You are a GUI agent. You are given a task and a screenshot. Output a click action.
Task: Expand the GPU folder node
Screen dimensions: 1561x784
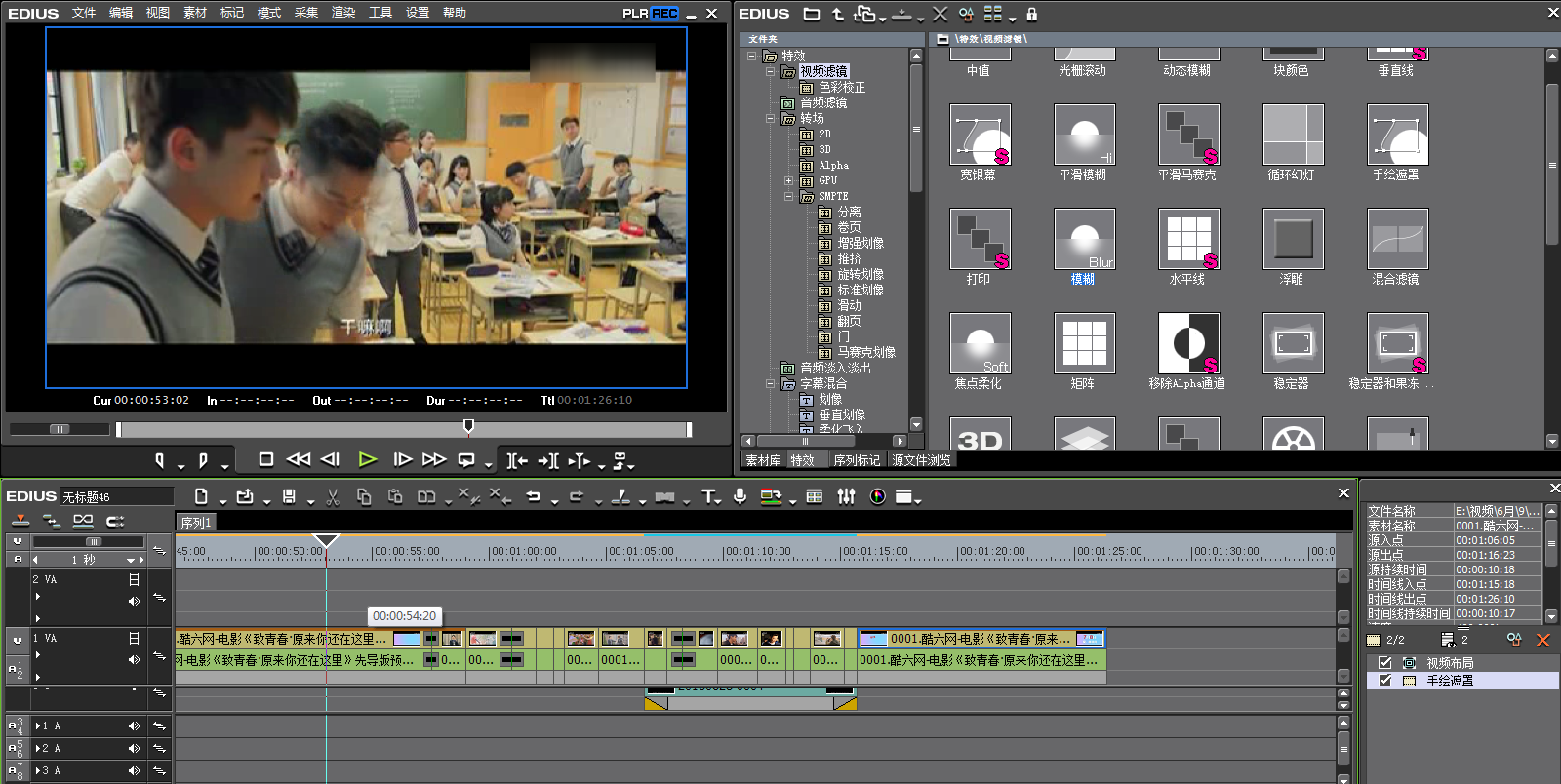pyautogui.click(x=789, y=180)
